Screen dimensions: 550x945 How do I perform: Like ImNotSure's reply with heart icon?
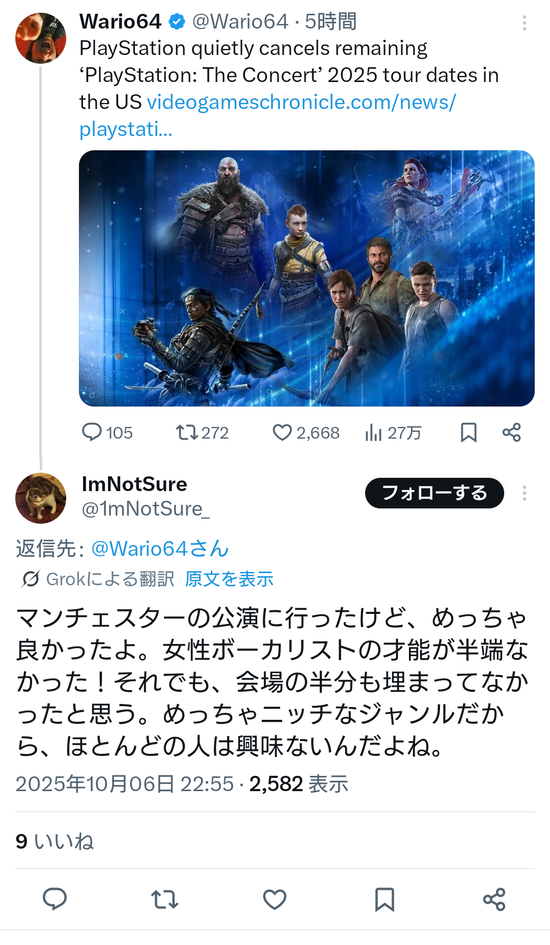click(275, 900)
